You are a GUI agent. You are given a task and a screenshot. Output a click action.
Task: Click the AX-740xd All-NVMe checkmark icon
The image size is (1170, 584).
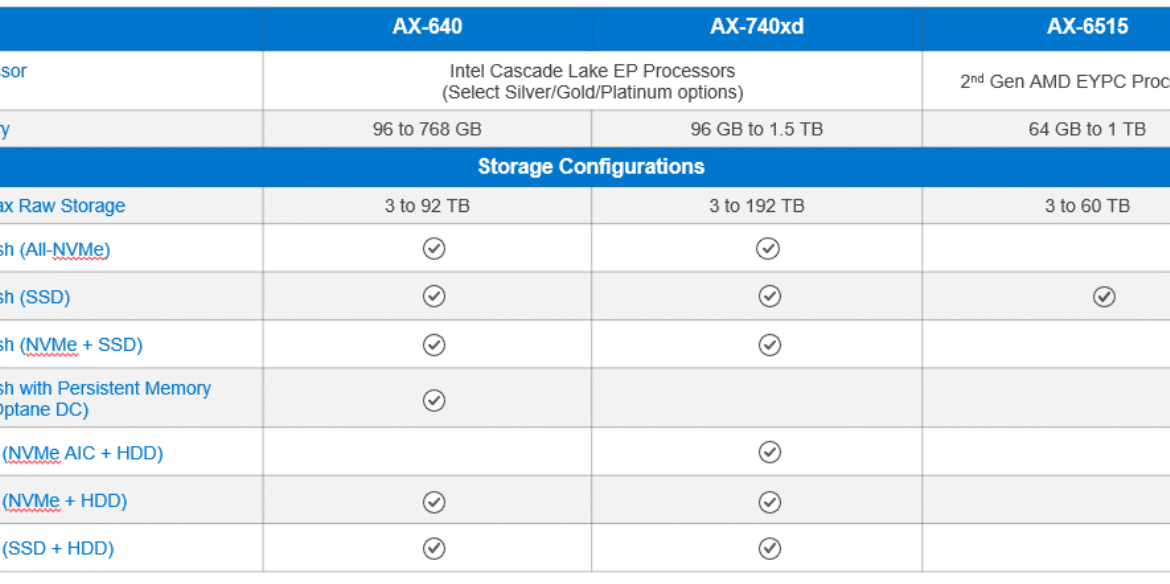(x=768, y=248)
